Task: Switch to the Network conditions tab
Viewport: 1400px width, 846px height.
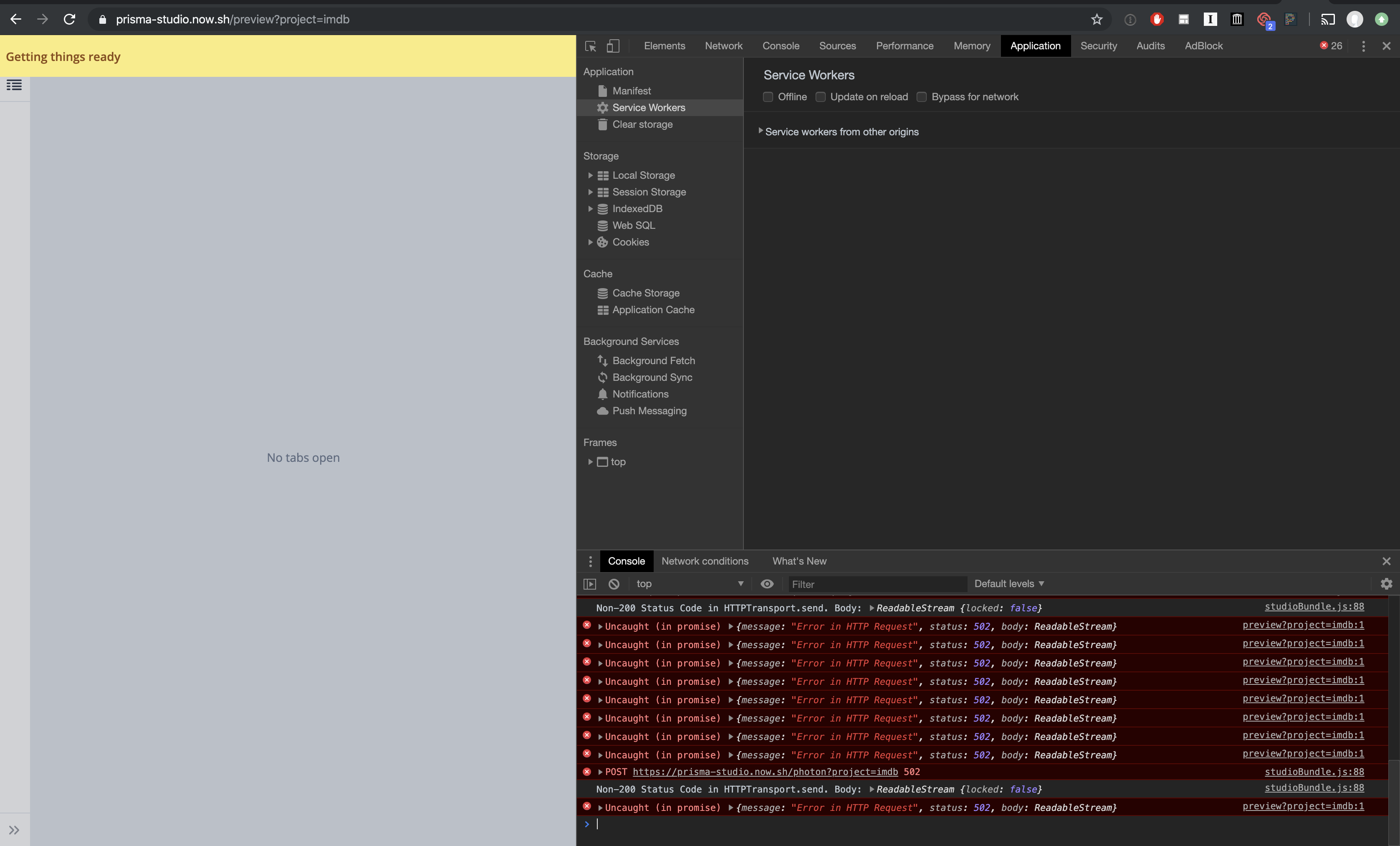Action: click(x=705, y=561)
